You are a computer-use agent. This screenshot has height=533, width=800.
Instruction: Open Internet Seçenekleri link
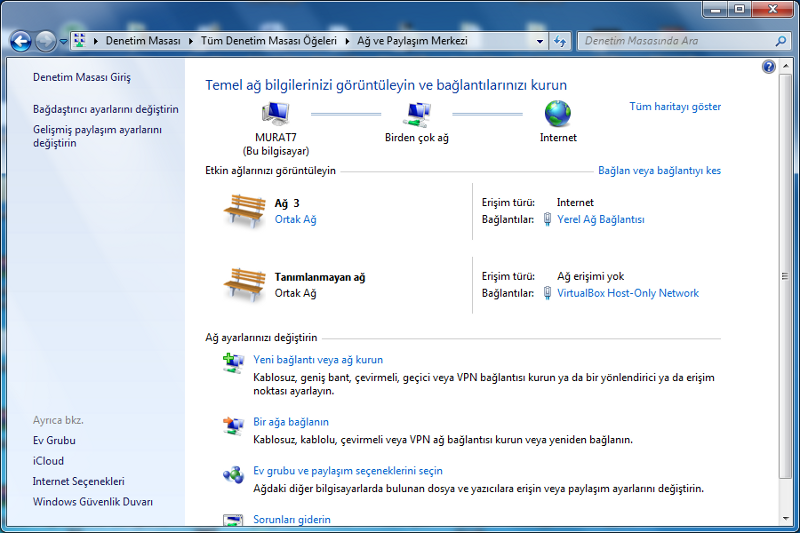click(79, 481)
